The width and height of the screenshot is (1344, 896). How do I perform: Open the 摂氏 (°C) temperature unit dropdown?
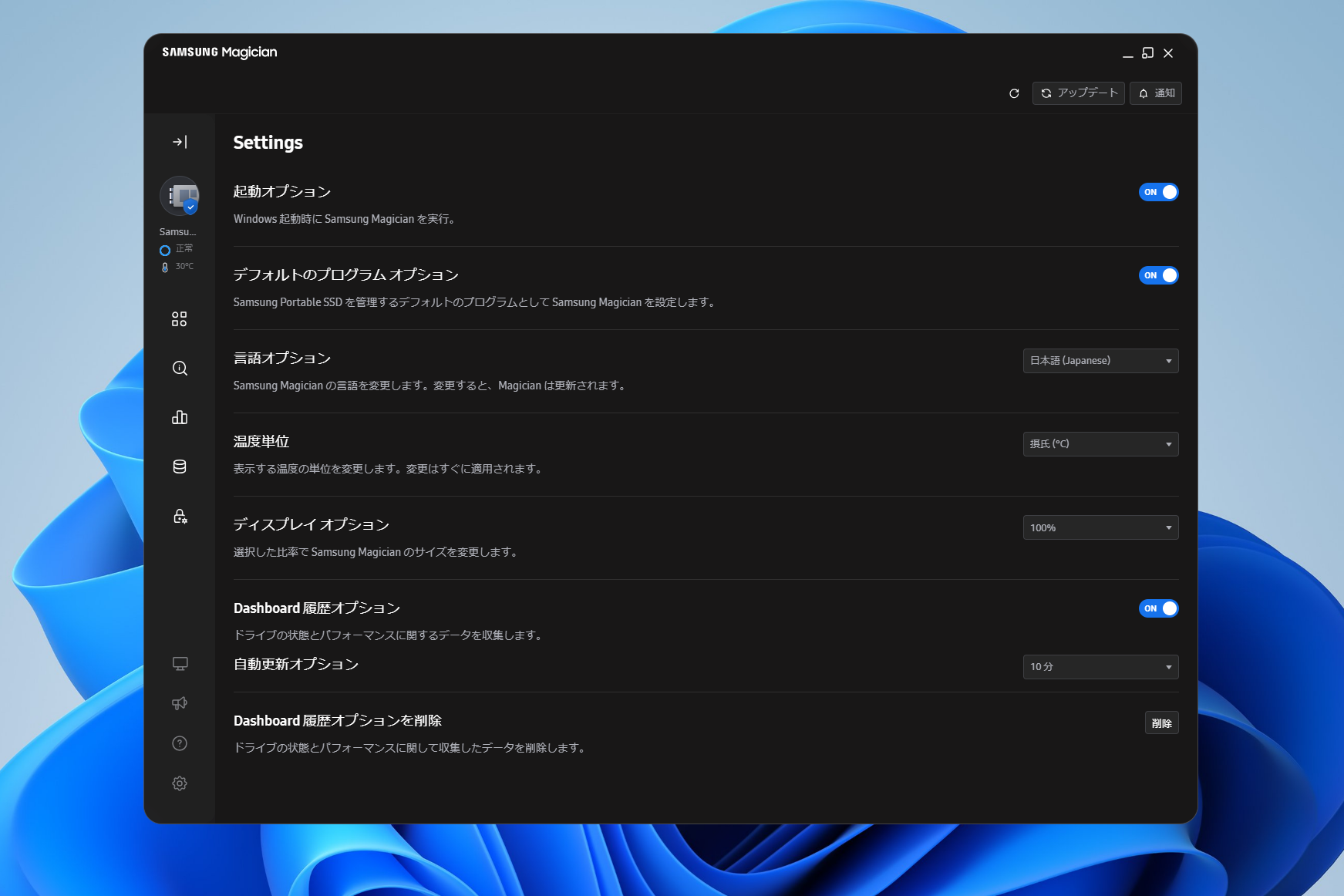point(1100,444)
